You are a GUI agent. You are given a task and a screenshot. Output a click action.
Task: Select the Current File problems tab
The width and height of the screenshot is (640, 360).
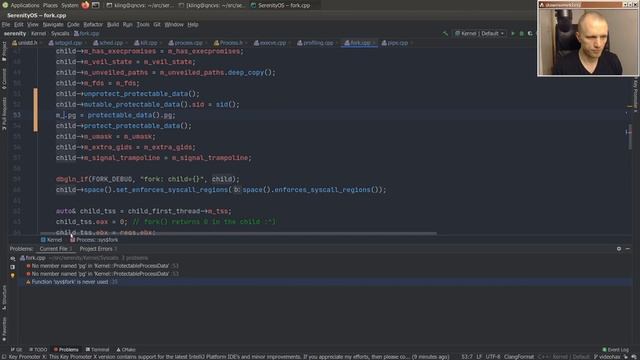pos(56,249)
